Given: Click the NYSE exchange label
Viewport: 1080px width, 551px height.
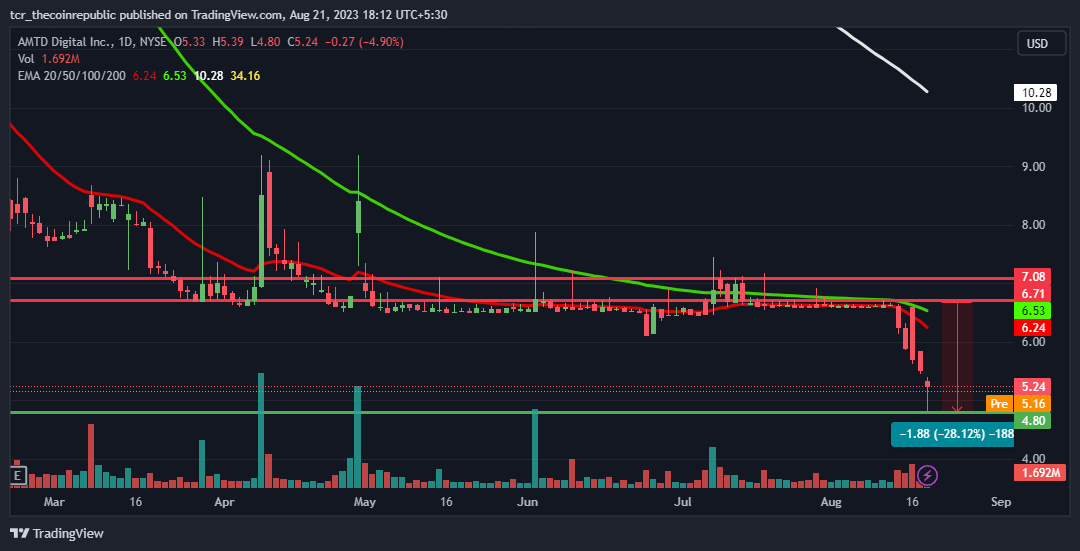Looking at the screenshot, I should coord(152,42).
